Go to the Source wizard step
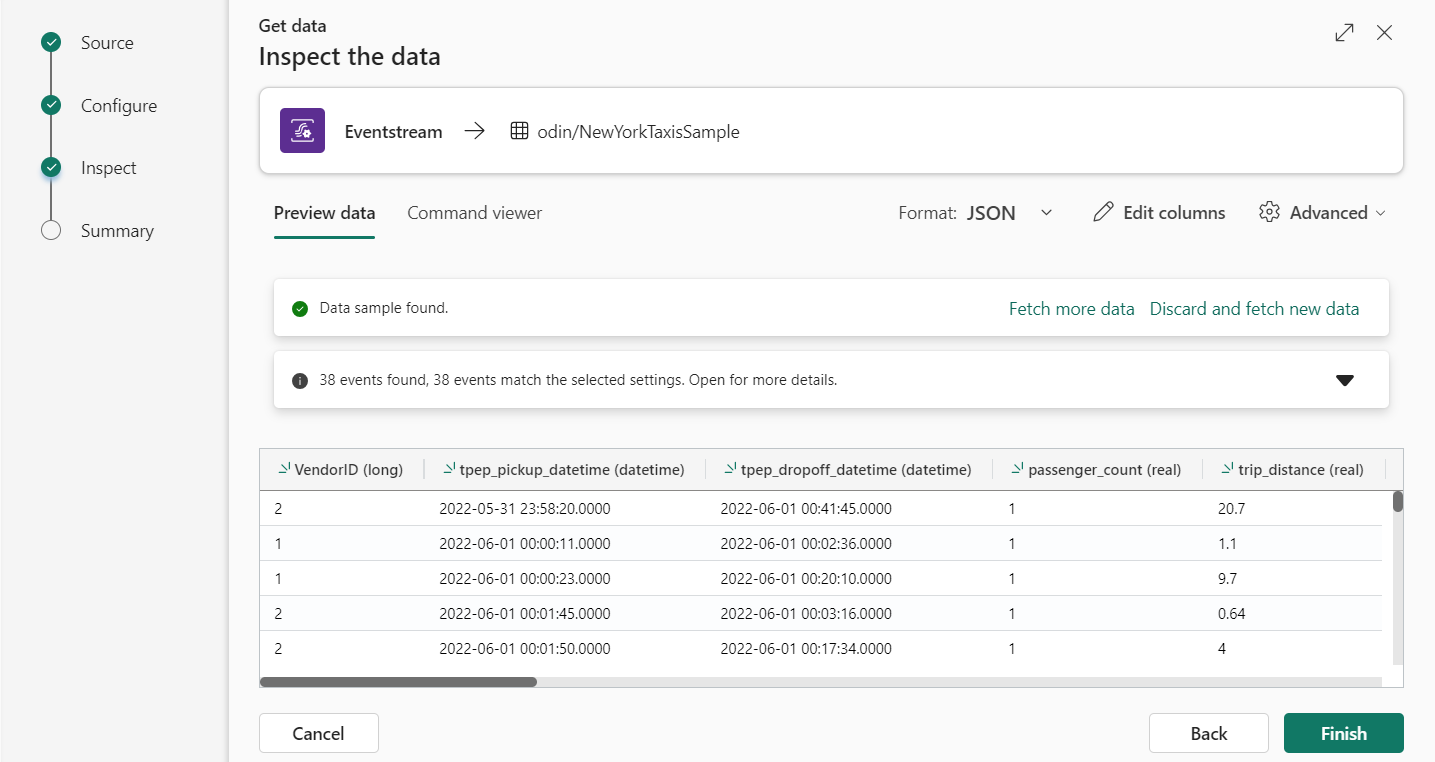 pyautogui.click(x=106, y=43)
